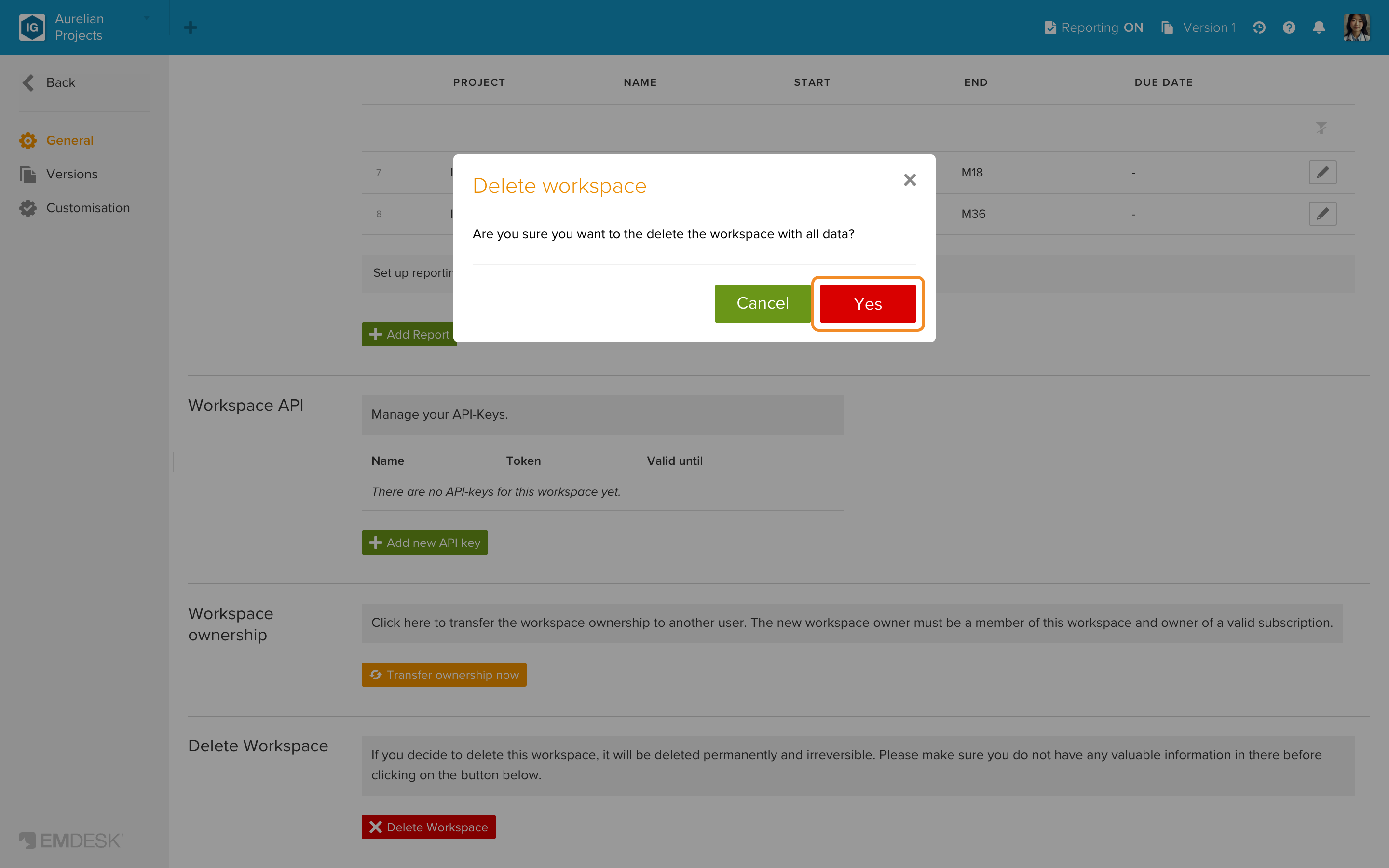Viewport: 1389px width, 868px height.
Task: Toggle Reporting ON in header
Action: tap(1094, 27)
